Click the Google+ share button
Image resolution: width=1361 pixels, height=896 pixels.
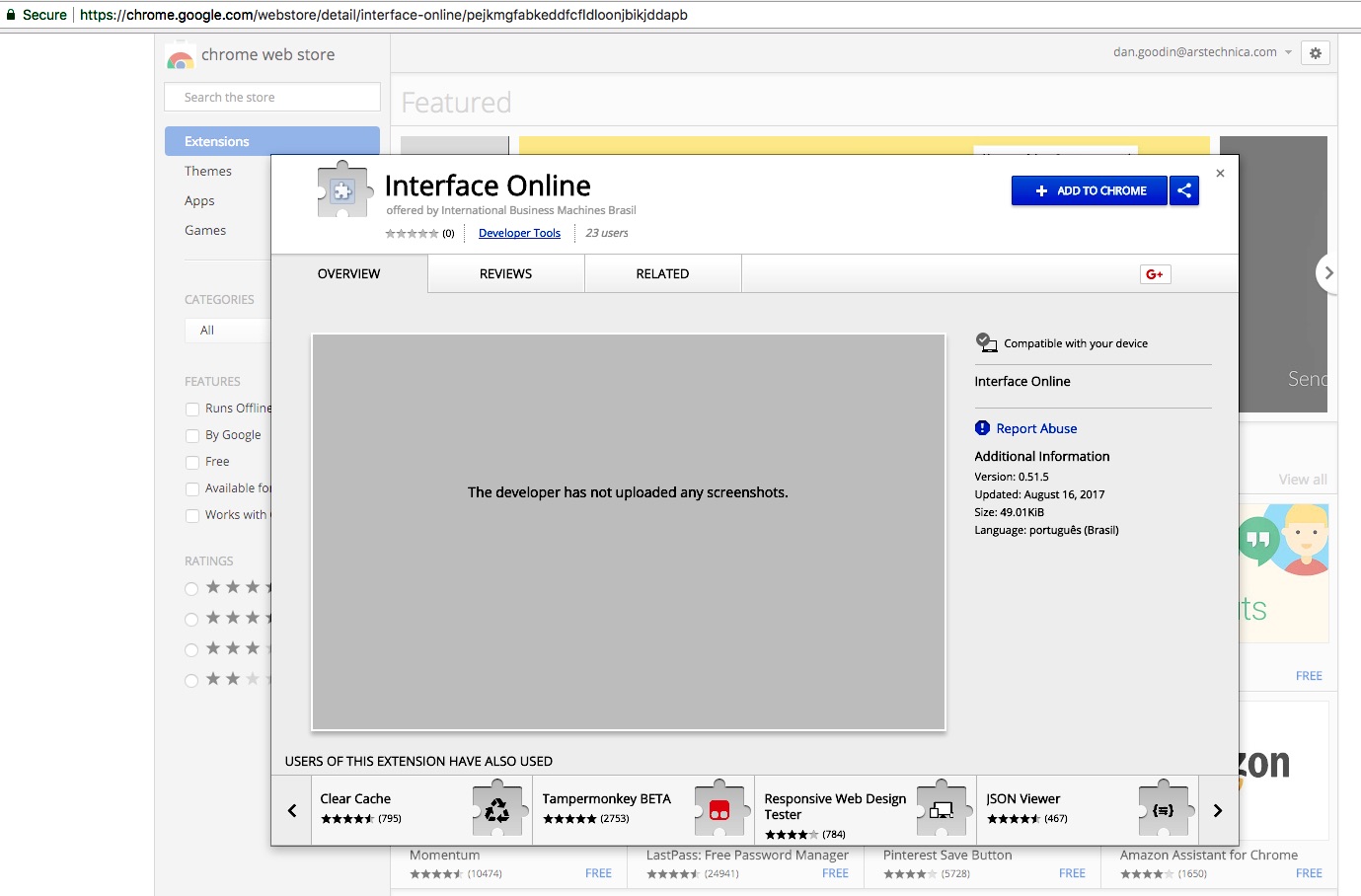click(1155, 274)
